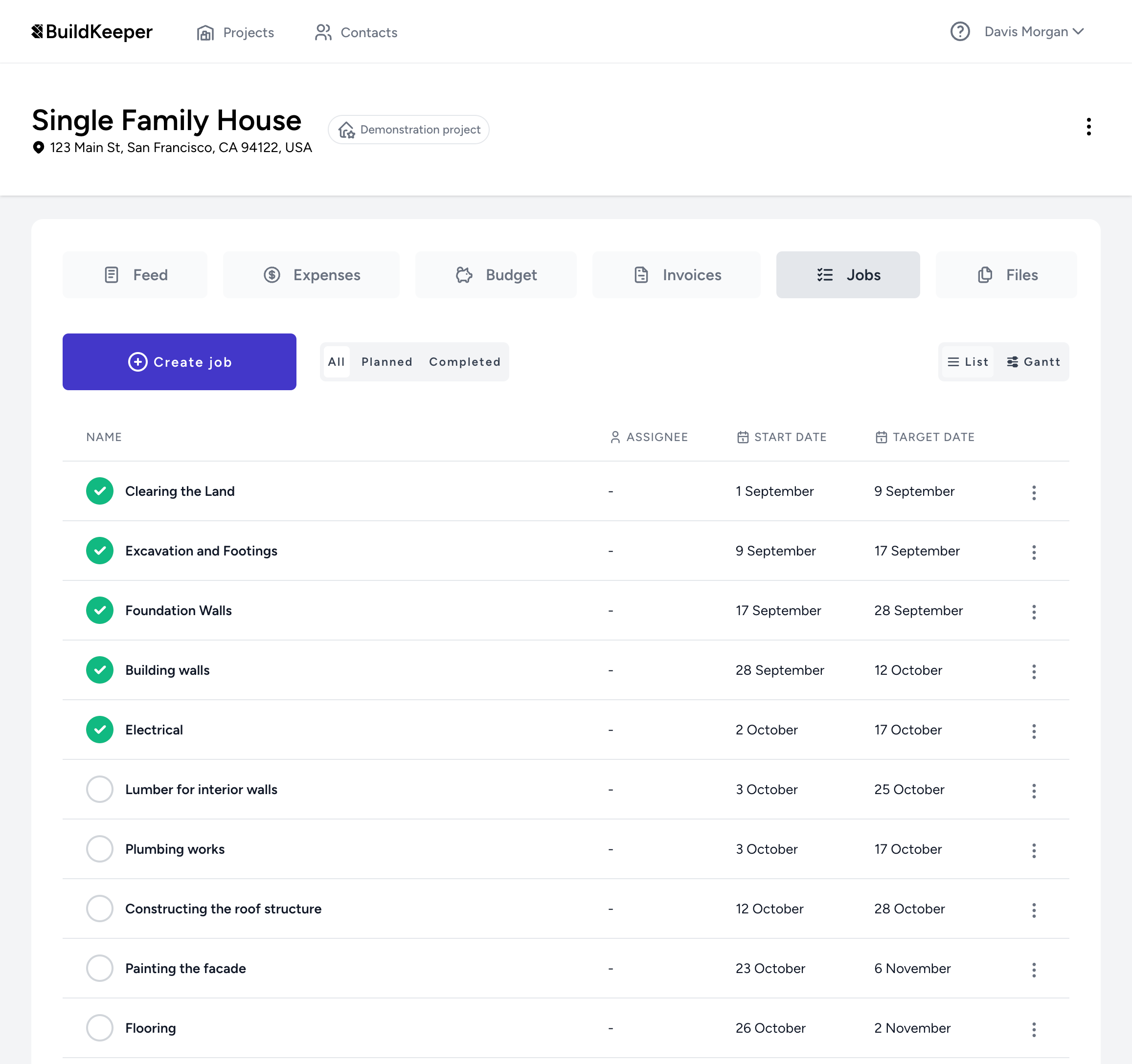This screenshot has height=1064, width=1132.
Task: Open the Feed tab icon
Action: 112,274
